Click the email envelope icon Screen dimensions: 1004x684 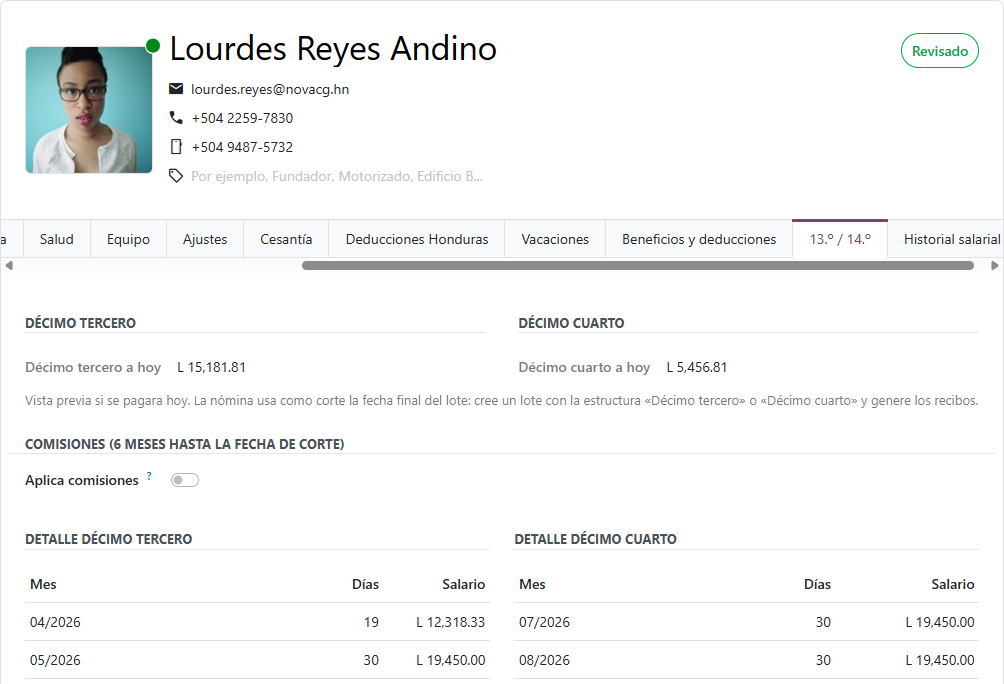click(176, 88)
